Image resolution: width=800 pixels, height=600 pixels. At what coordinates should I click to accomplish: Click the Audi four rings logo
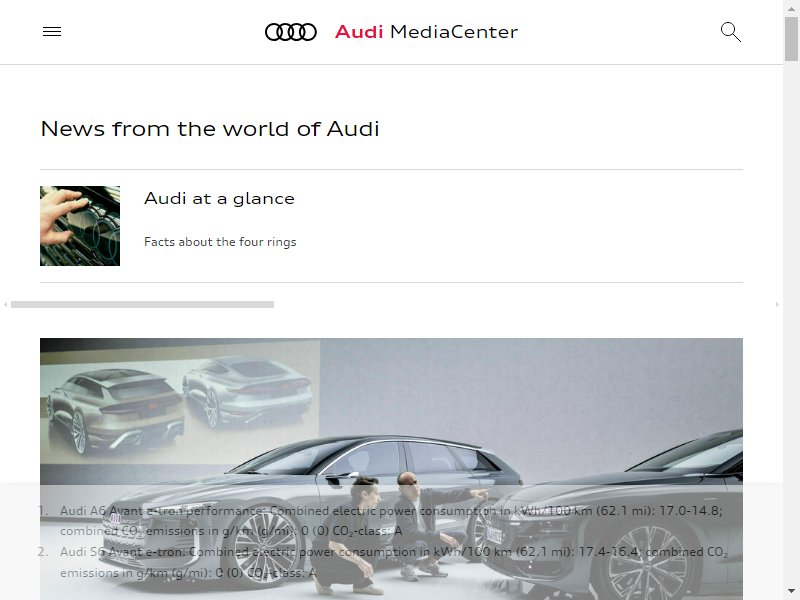pyautogui.click(x=291, y=32)
